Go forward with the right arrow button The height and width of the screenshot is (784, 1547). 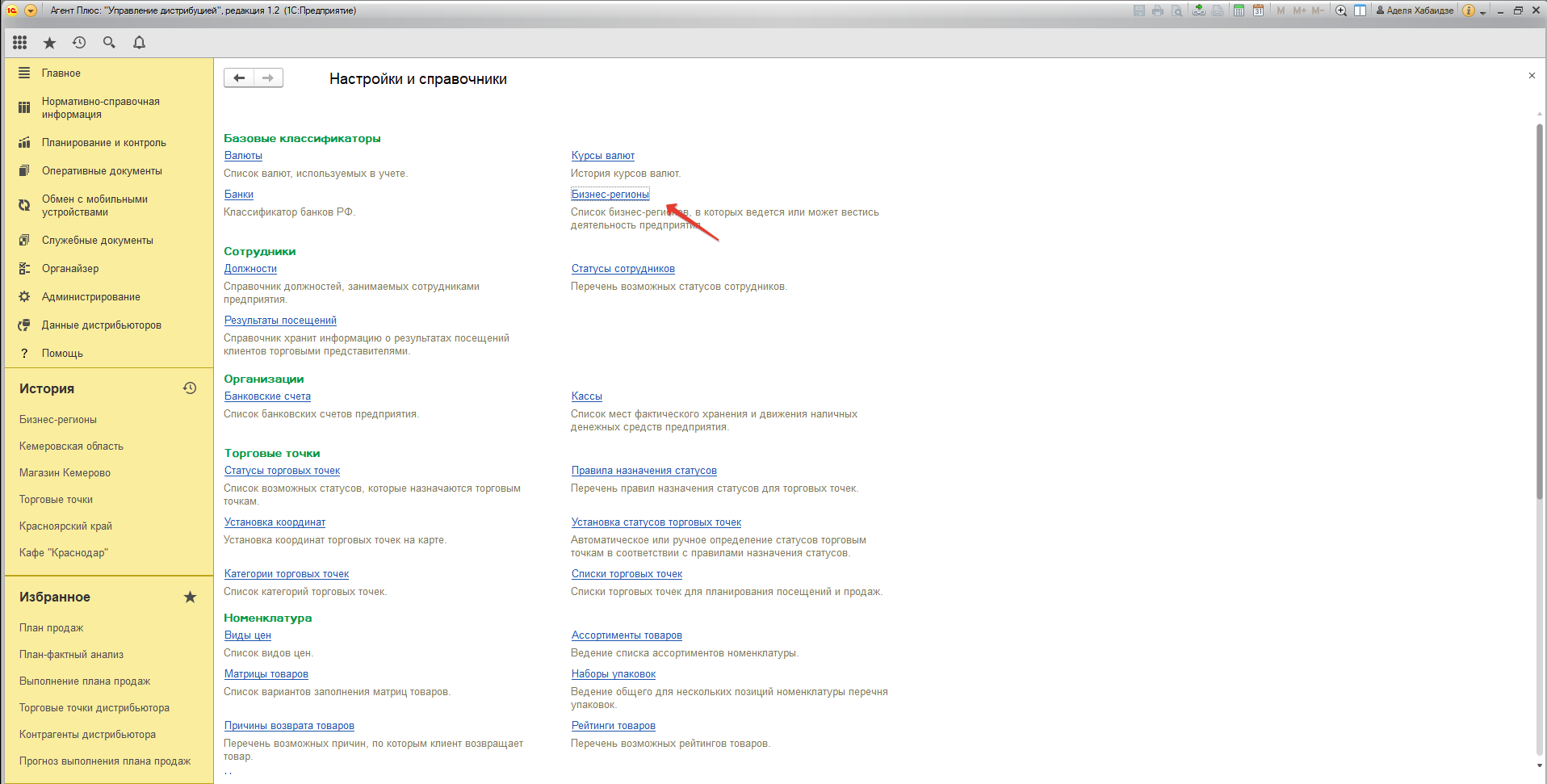268,78
